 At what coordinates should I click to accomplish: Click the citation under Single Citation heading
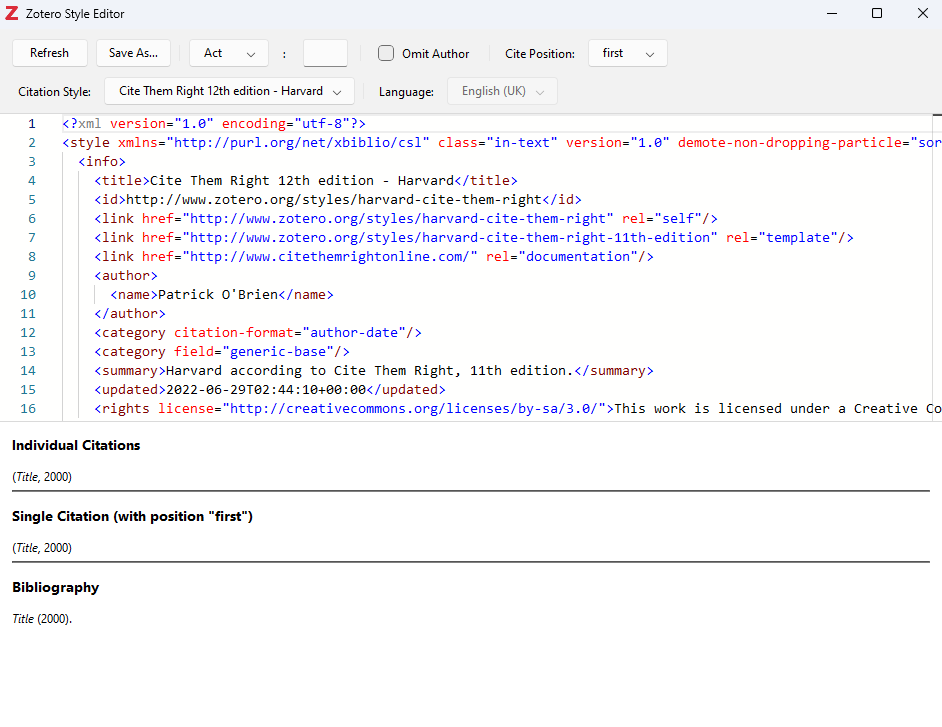pyautogui.click(x=42, y=548)
